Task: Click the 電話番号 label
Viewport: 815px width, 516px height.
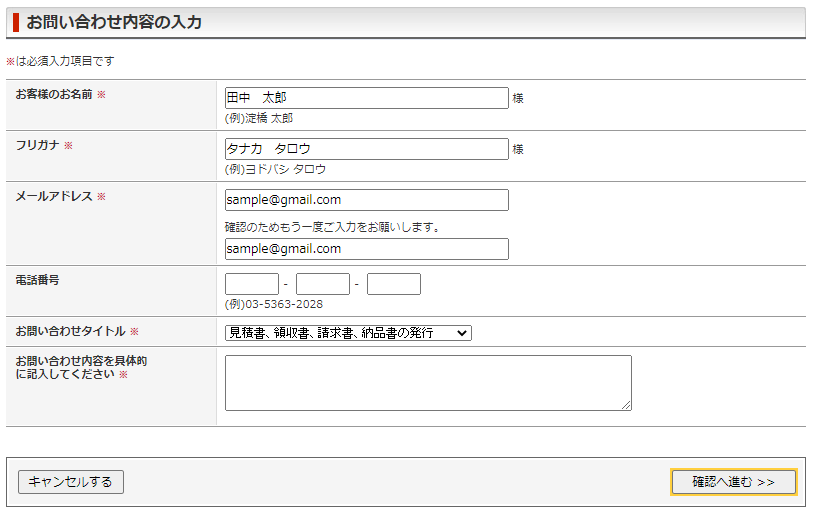Action: [x=37, y=280]
